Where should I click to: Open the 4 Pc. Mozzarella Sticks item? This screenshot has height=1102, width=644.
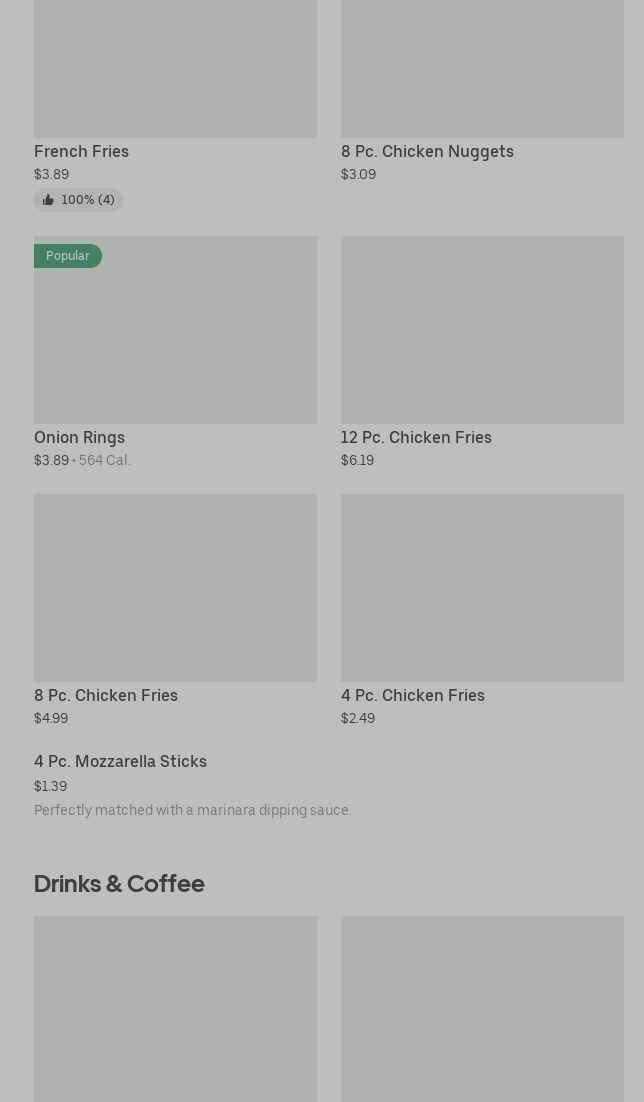[120, 761]
